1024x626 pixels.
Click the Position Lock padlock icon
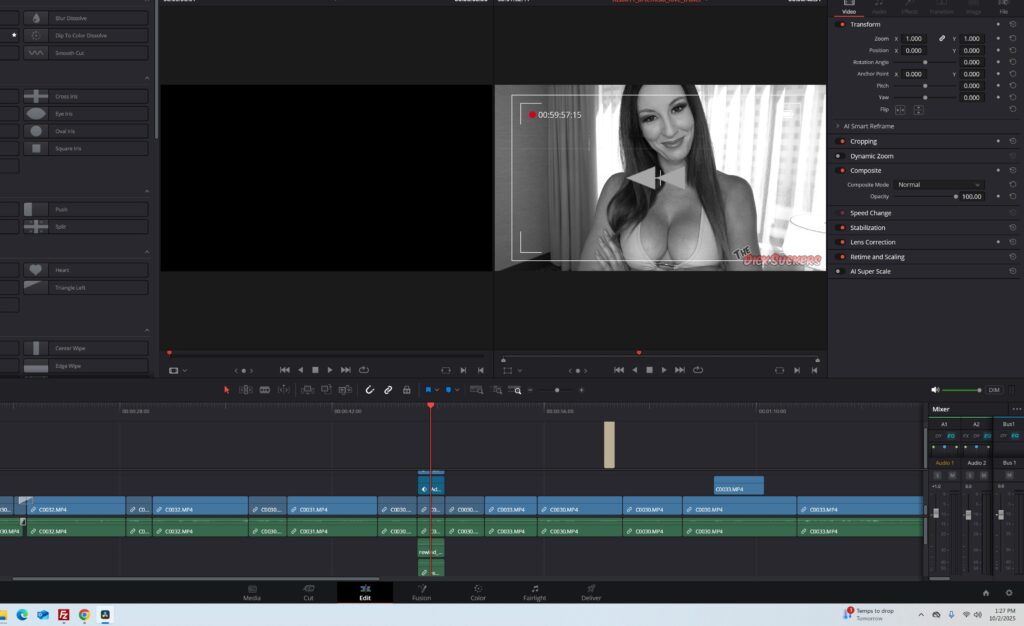coord(406,390)
